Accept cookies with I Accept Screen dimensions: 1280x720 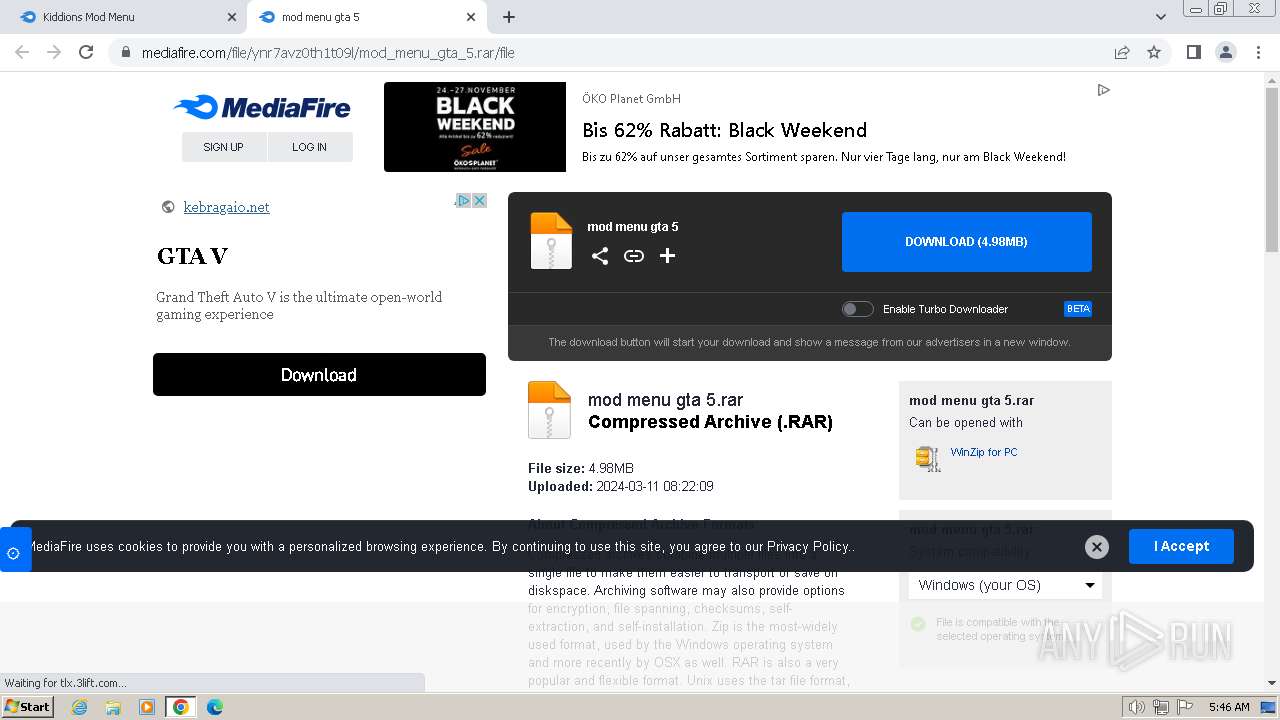tap(1181, 546)
